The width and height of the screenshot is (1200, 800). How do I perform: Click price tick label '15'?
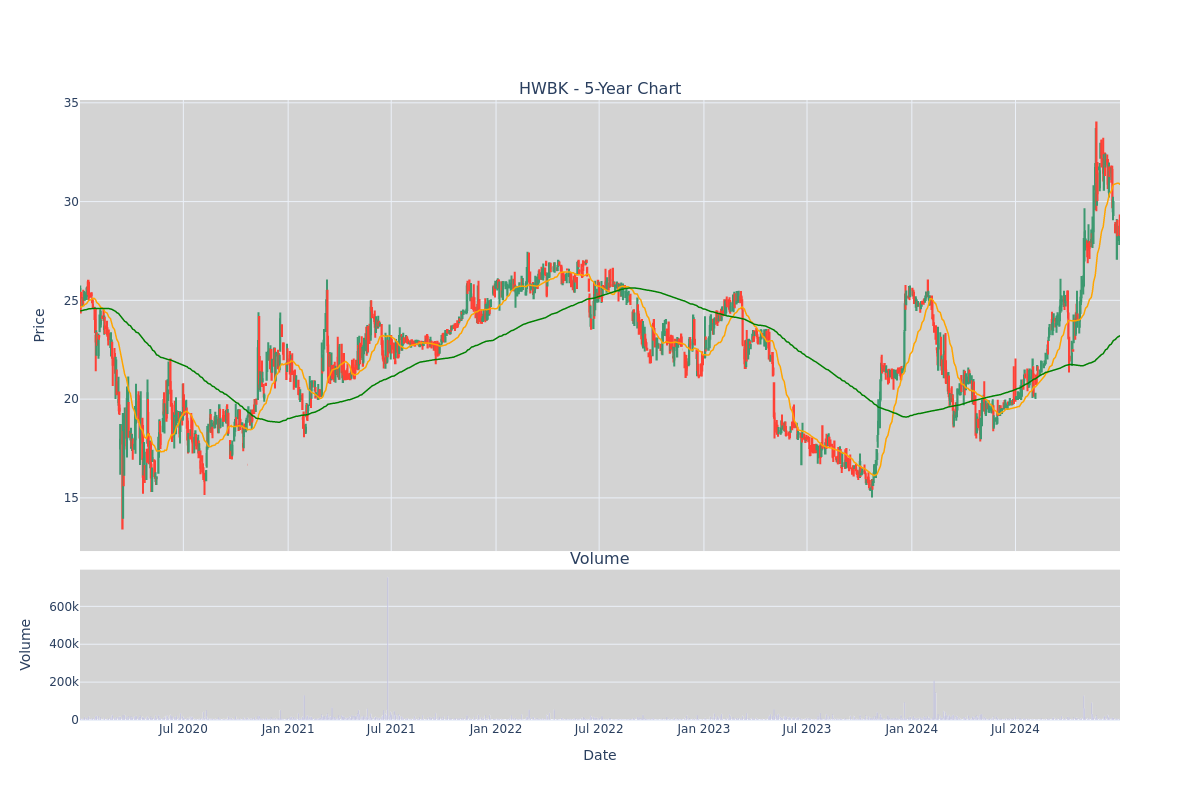point(71,497)
